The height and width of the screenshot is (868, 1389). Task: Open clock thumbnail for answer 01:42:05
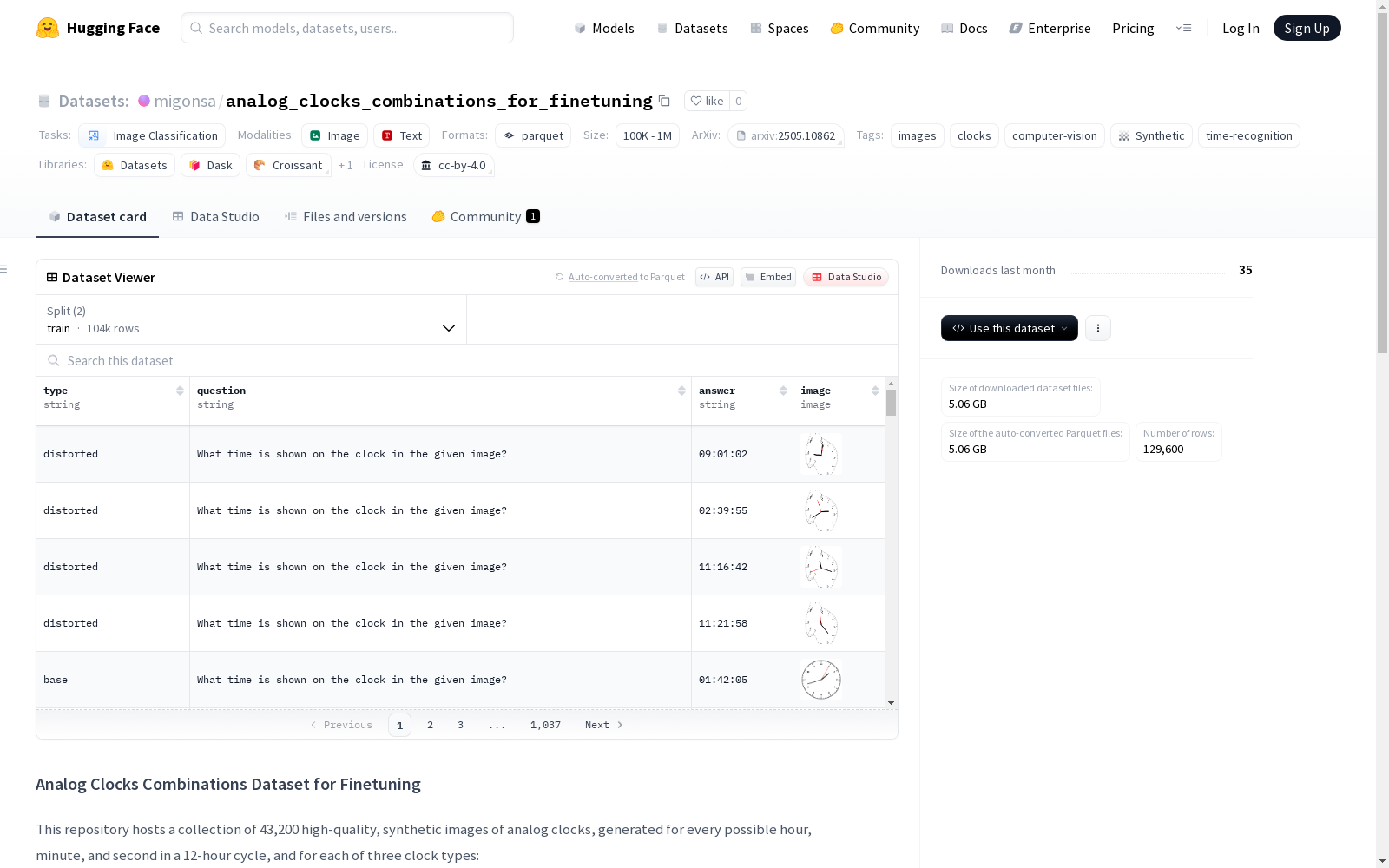point(820,680)
